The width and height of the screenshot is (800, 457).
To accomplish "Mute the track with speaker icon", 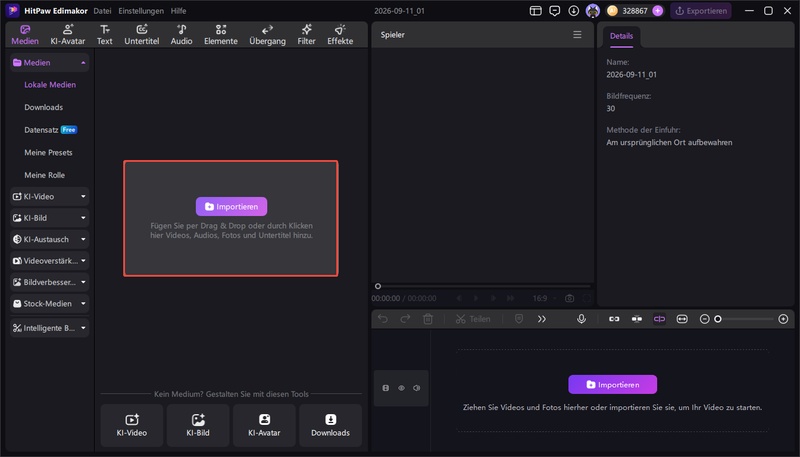I will 417,388.
